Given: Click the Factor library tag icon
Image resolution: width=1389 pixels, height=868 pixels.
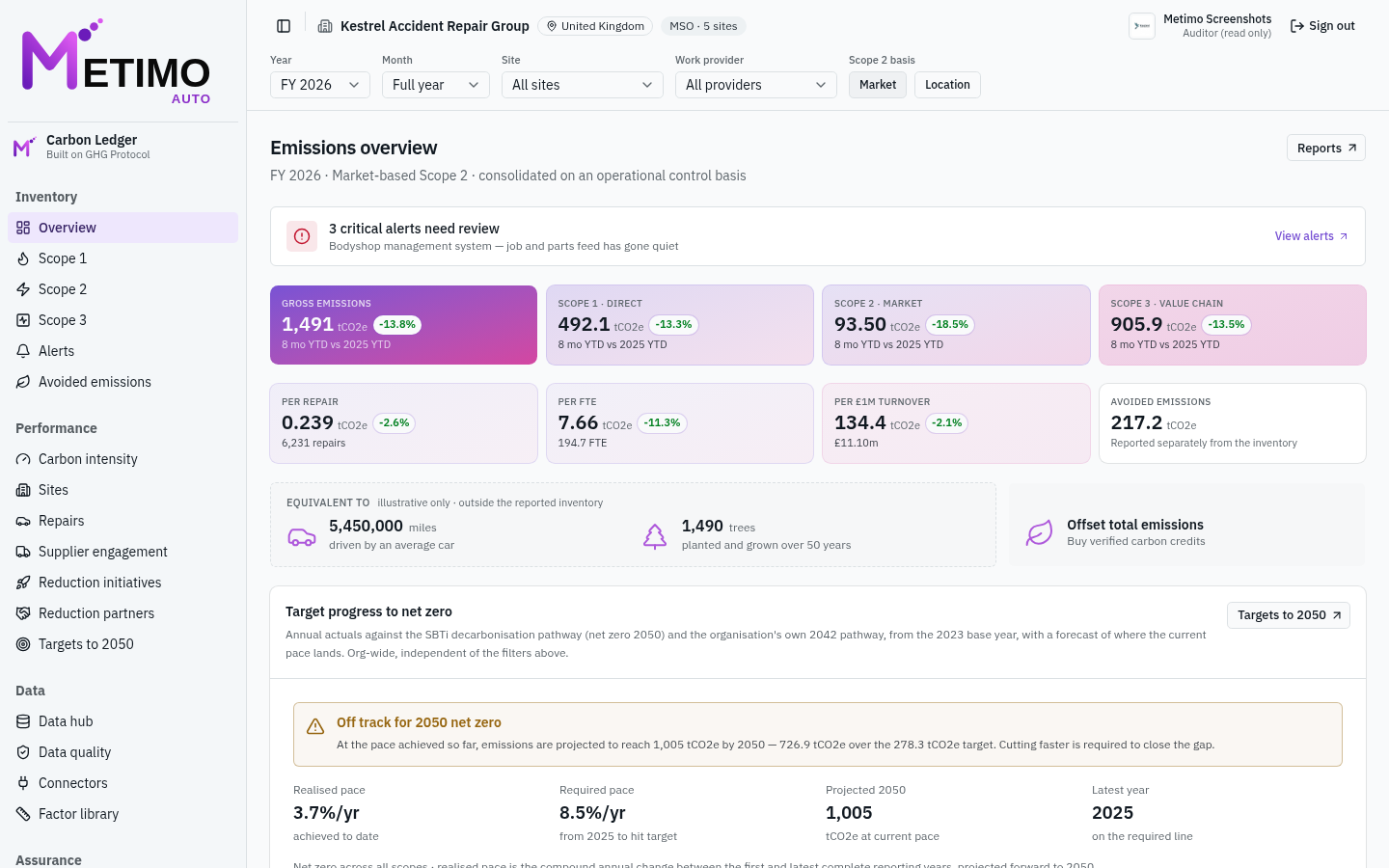Looking at the screenshot, I should pos(23,814).
